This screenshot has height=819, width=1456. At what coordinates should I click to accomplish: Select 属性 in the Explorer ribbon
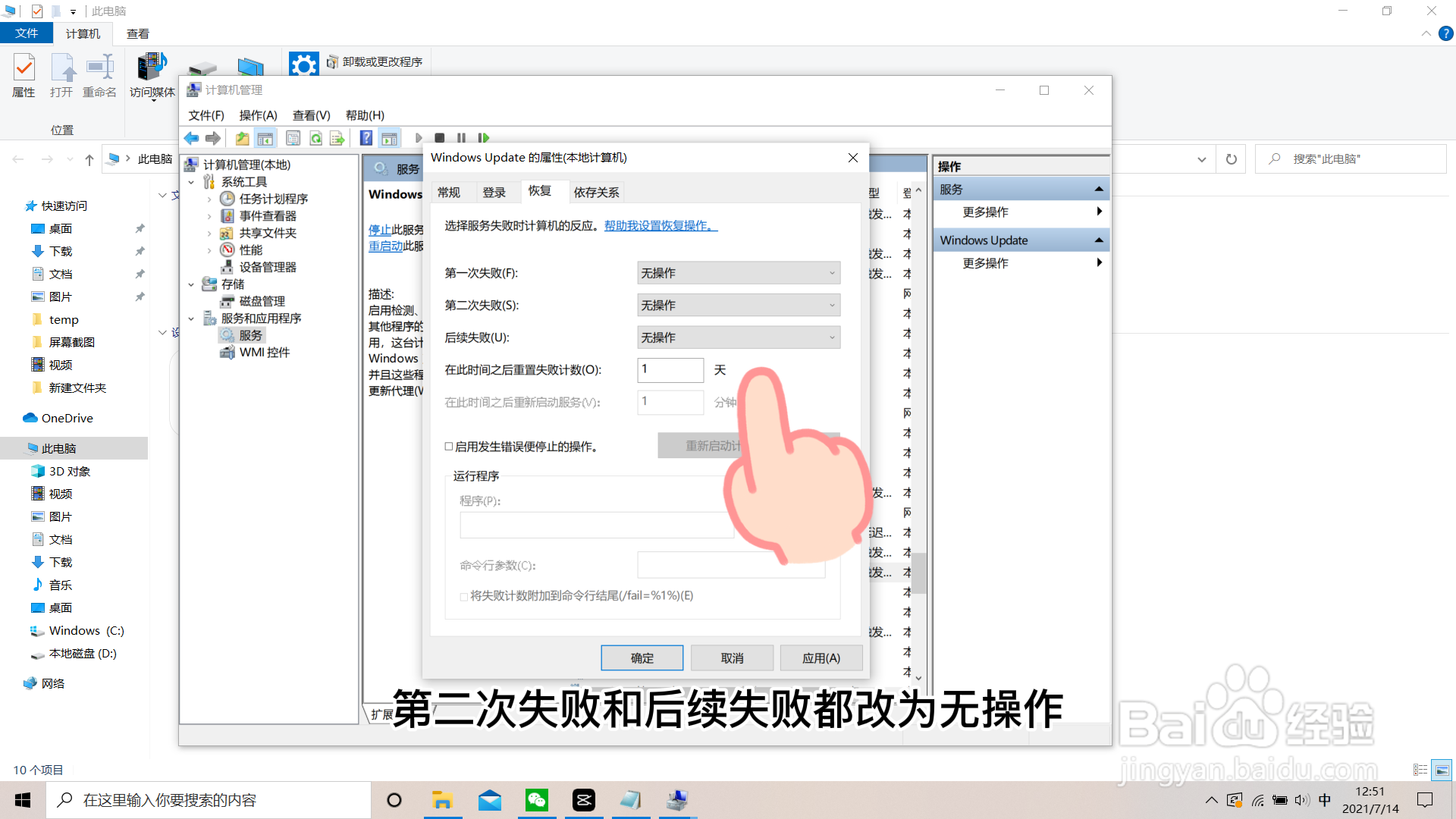point(24,75)
